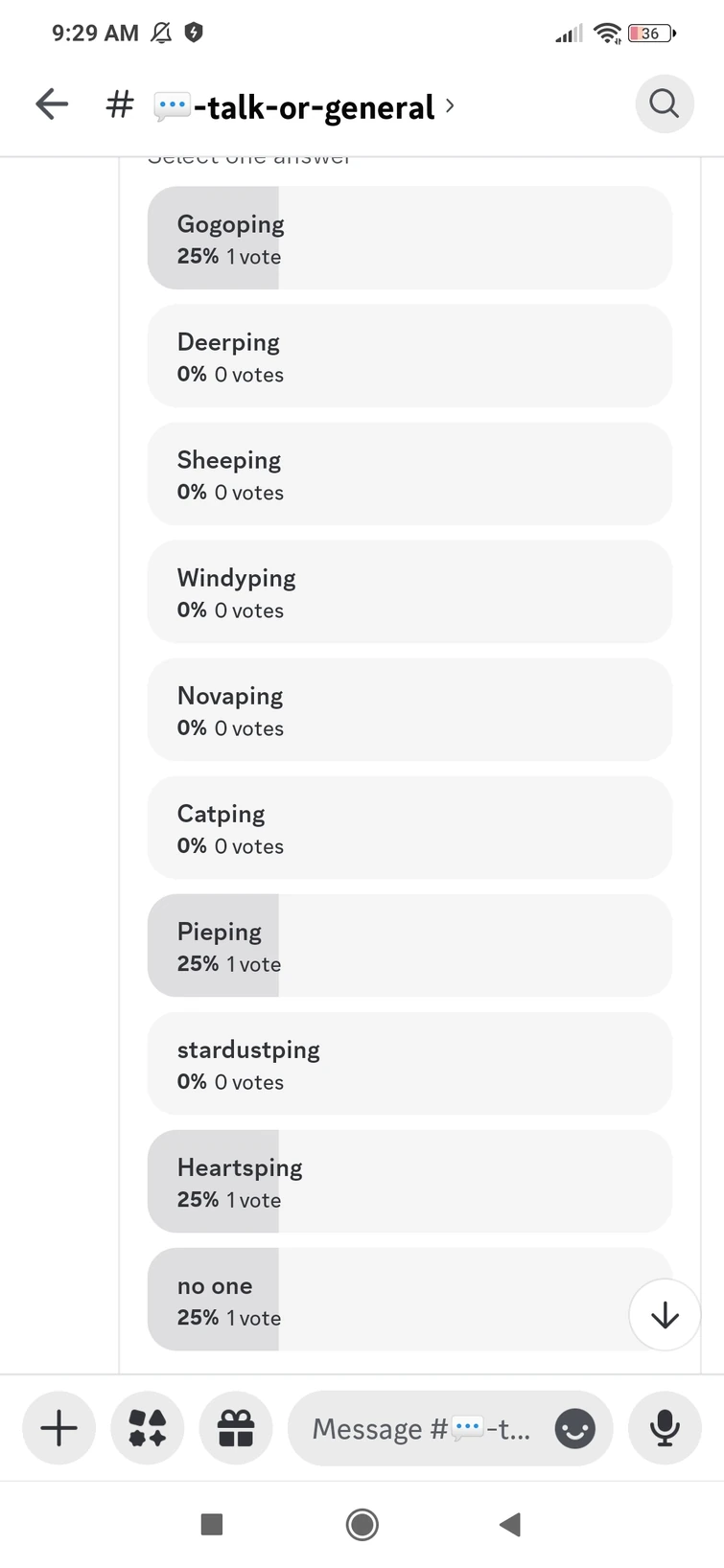Tap the back arrow icon
Screen dimensions: 724x1568
point(52,104)
